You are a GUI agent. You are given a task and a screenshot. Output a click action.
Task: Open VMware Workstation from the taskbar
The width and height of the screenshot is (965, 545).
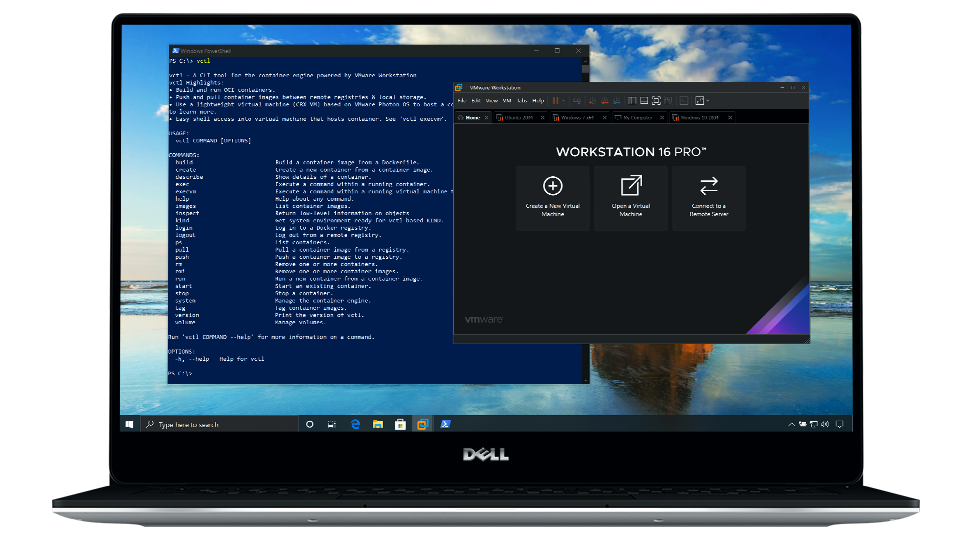[423, 424]
